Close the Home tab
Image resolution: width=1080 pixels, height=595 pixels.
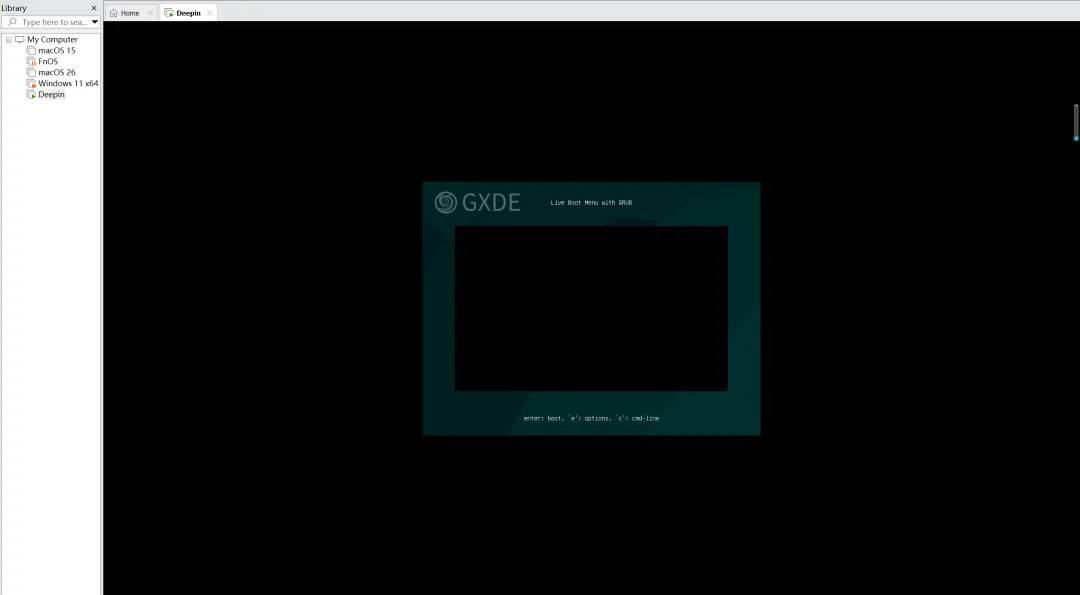[150, 13]
